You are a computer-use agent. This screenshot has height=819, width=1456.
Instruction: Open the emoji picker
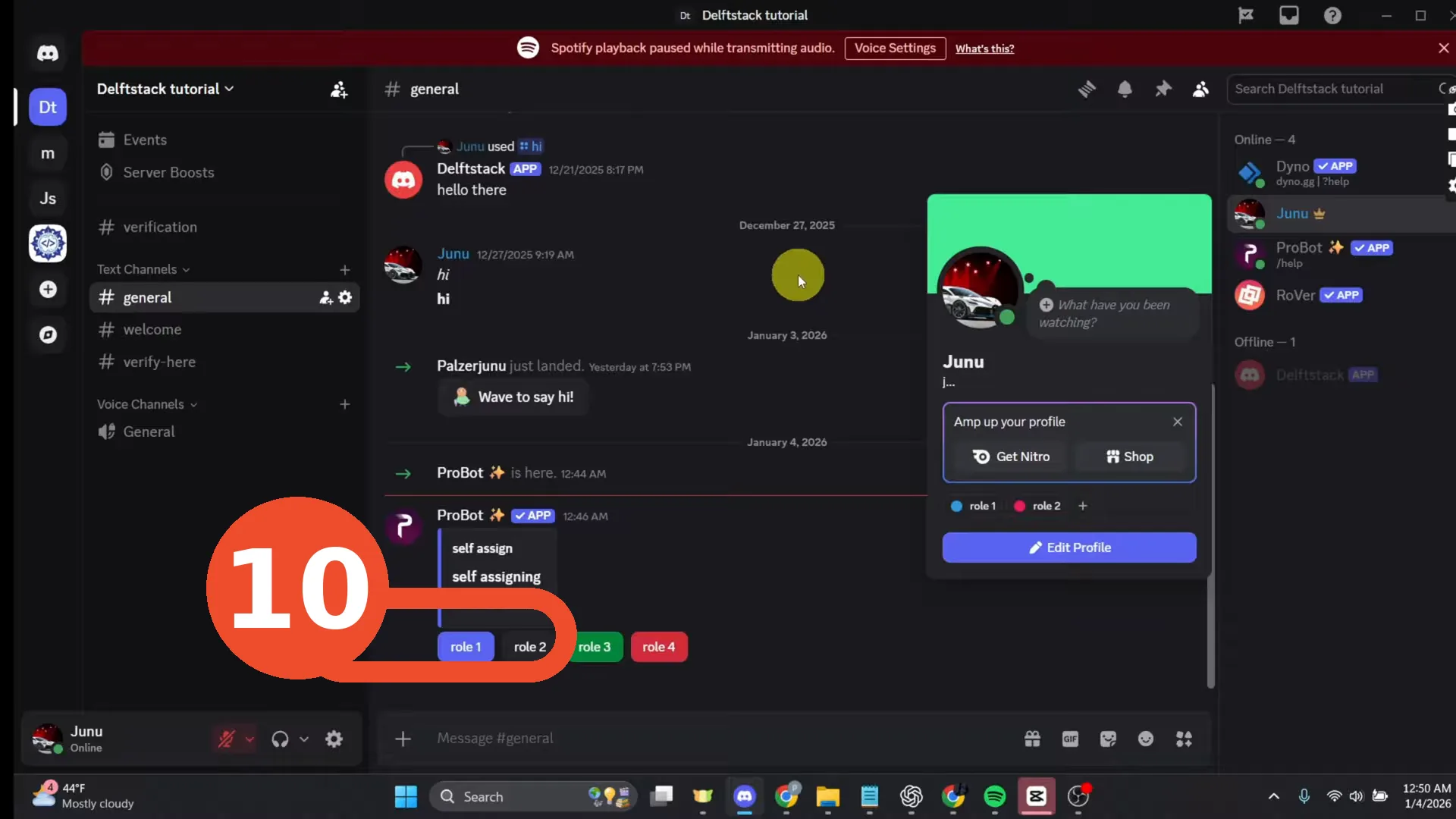click(1146, 739)
